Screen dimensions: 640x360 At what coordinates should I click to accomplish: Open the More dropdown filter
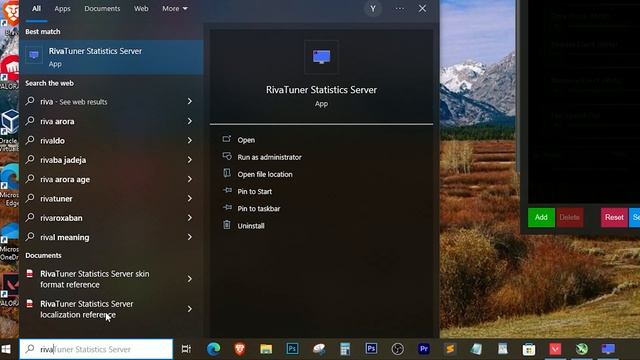tap(175, 9)
